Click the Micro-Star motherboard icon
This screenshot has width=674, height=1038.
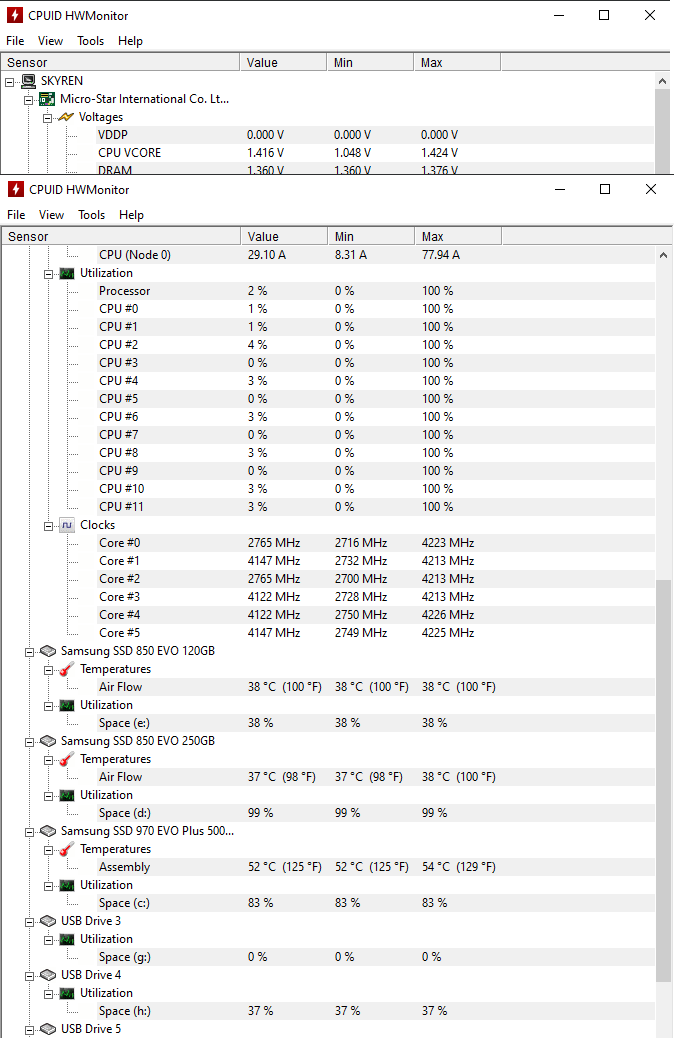tap(47, 99)
